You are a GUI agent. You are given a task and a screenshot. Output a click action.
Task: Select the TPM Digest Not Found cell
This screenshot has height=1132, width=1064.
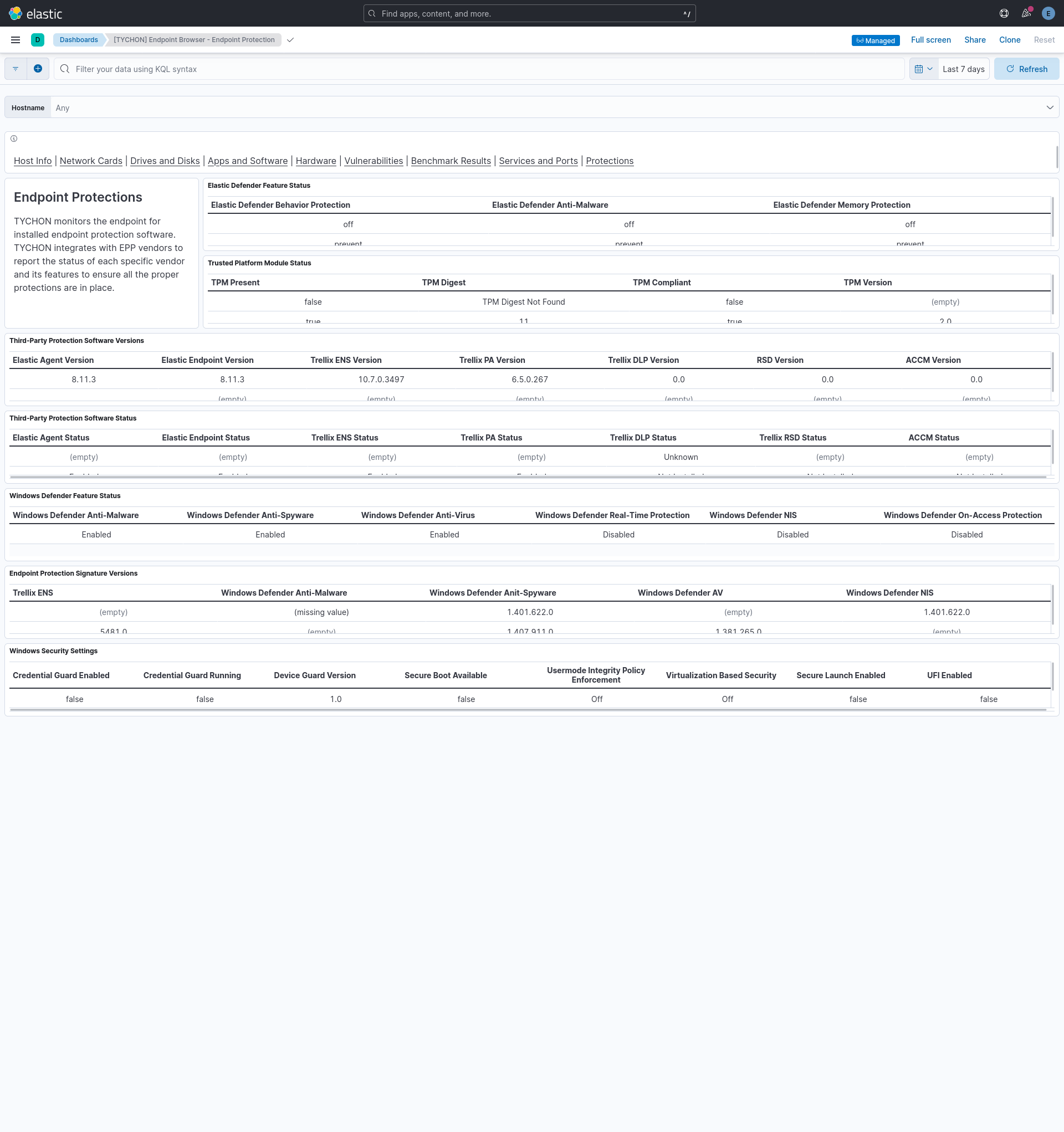point(524,302)
